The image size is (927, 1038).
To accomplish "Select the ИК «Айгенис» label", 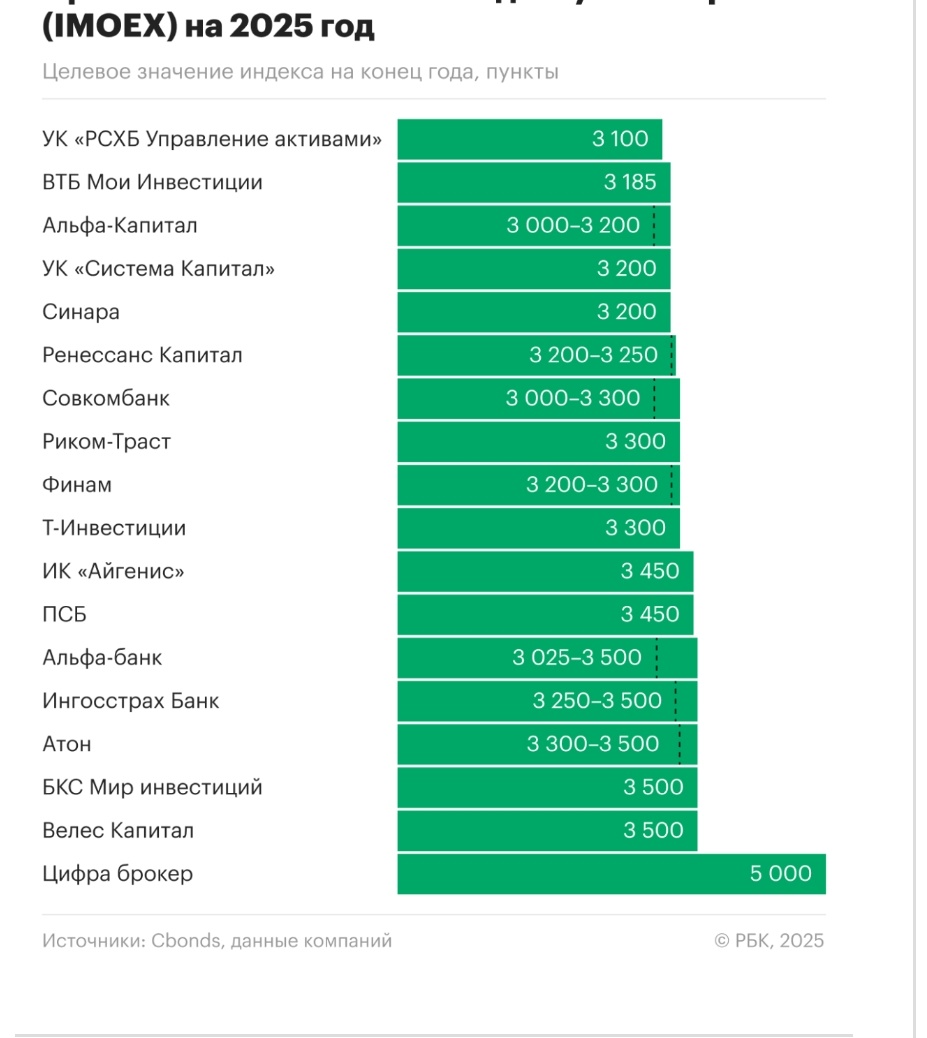I will pyautogui.click(x=113, y=571).
